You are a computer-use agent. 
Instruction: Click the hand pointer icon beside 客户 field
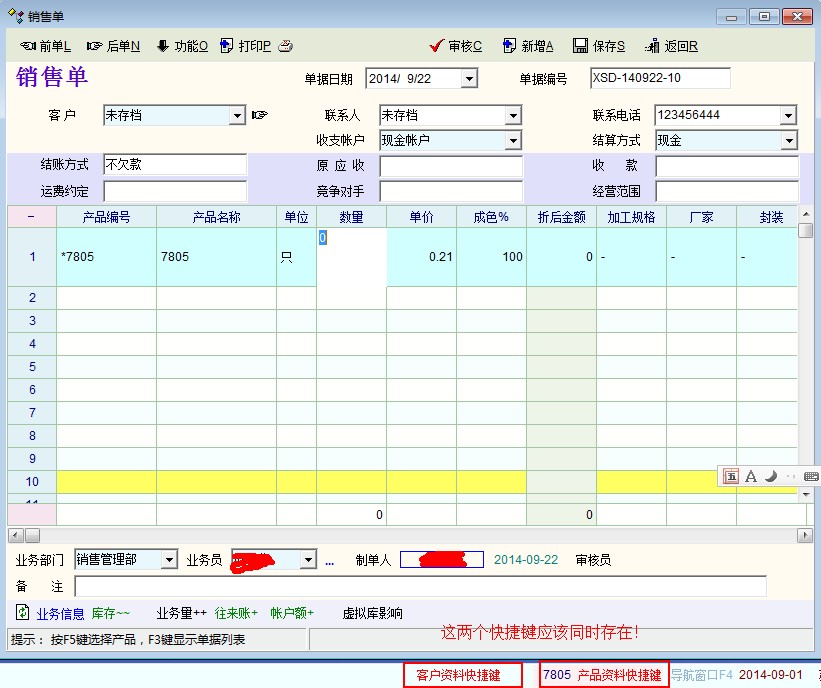point(260,115)
